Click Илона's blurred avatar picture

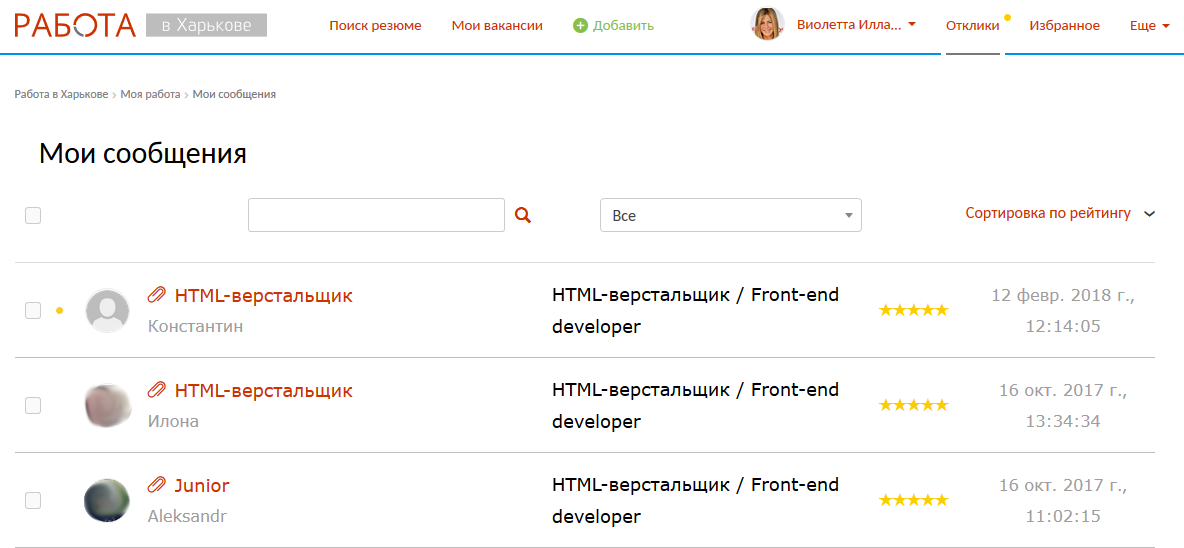pos(107,406)
